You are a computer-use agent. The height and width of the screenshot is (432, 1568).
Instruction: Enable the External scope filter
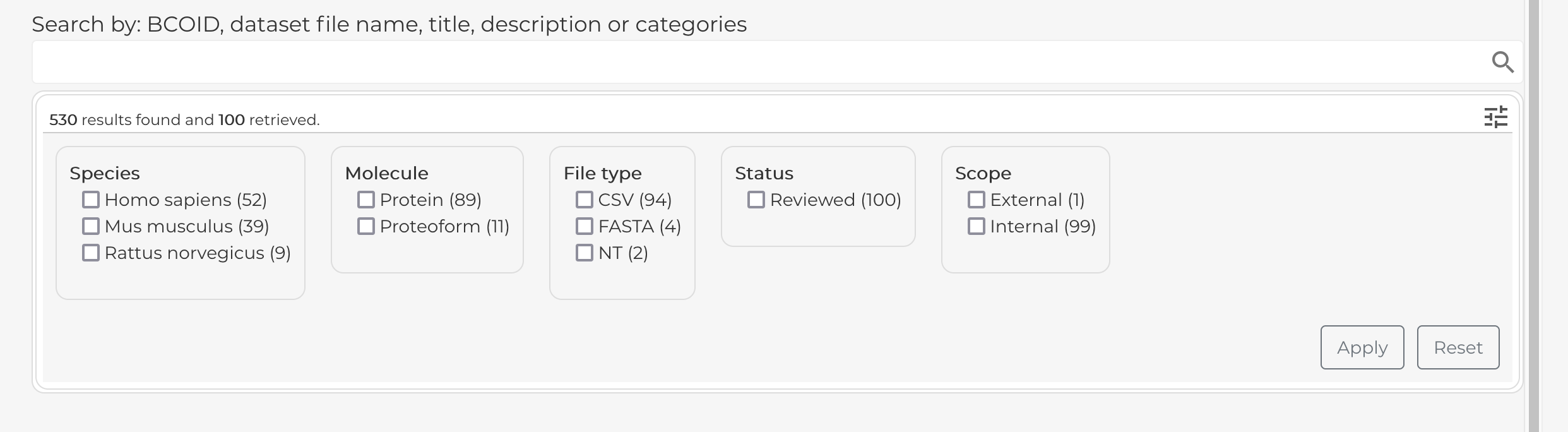976,199
